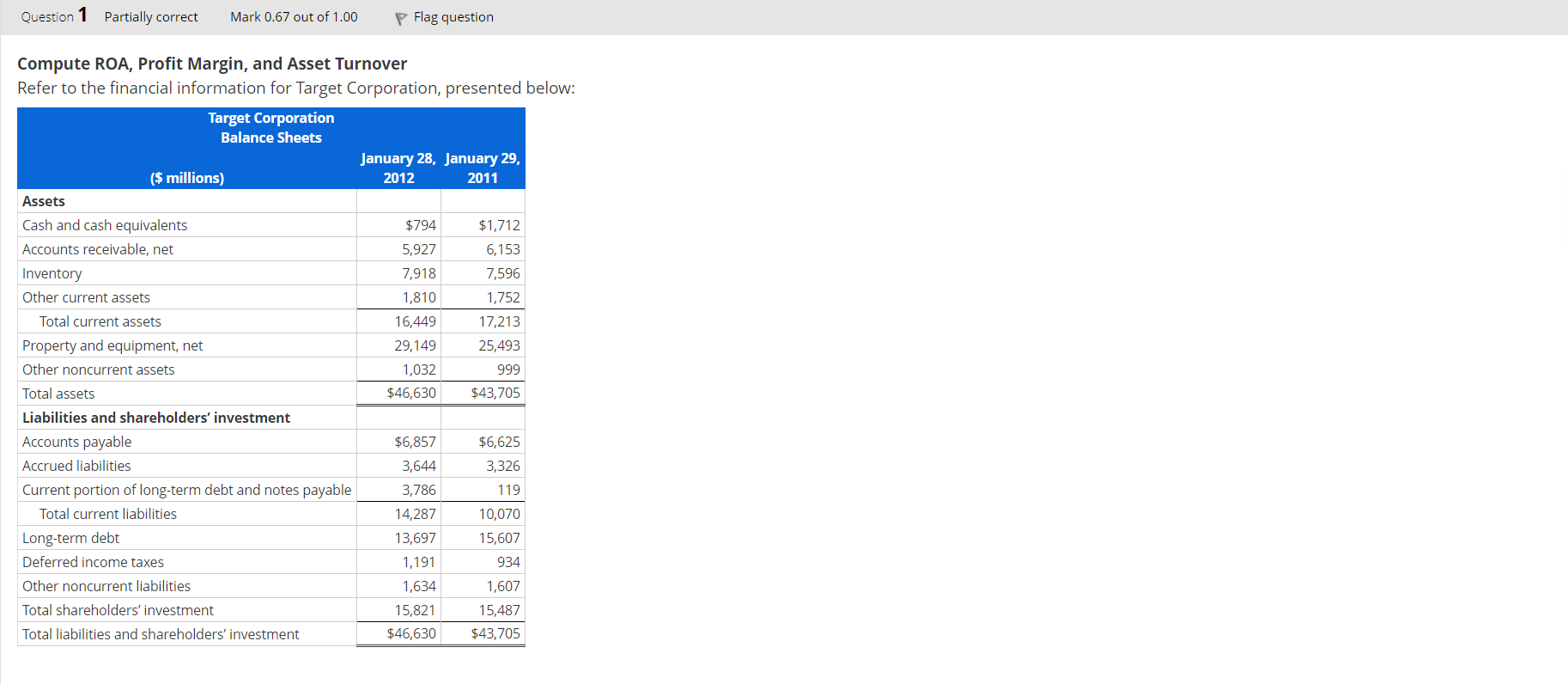Click the $43,705 total assets value
The height and width of the screenshot is (684, 1568).
[x=495, y=393]
